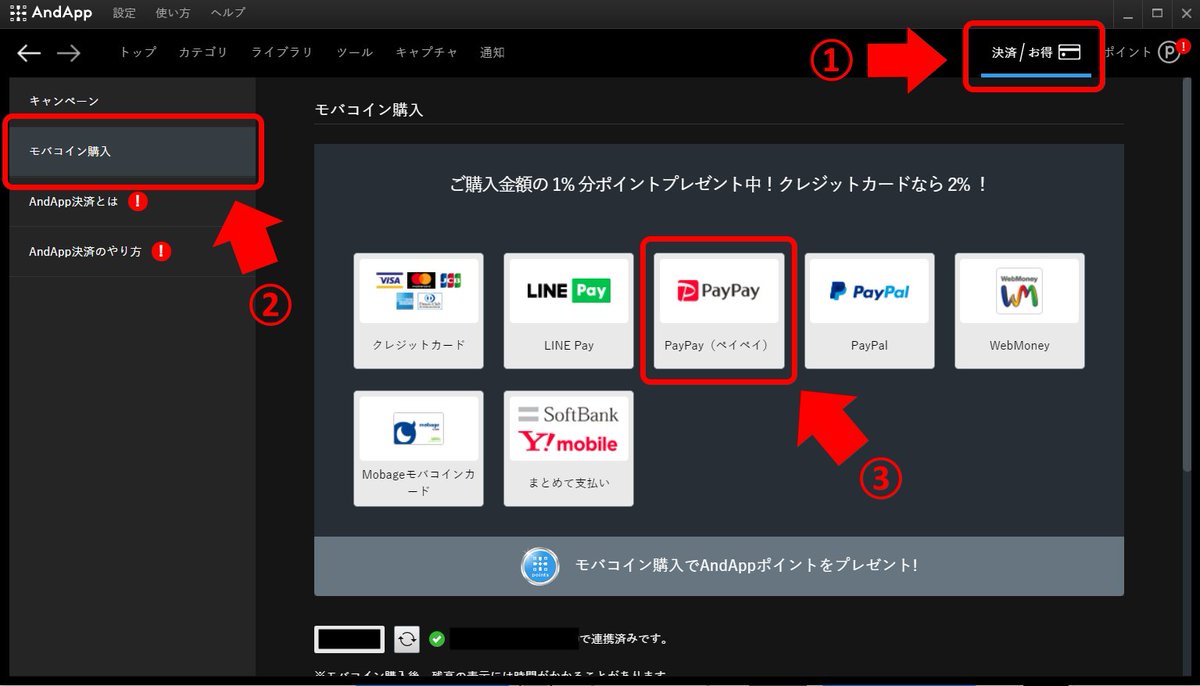The image size is (1200, 686).
Task: Maximize the AndApp window
Action: point(1157,13)
